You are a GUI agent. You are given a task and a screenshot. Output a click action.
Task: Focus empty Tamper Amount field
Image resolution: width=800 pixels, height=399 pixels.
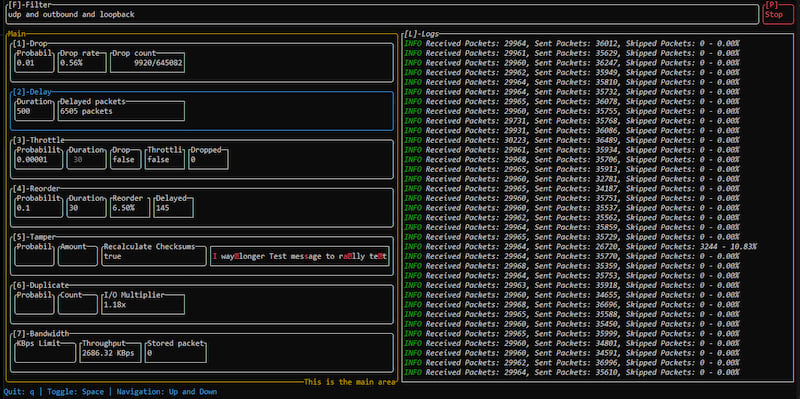point(78,256)
